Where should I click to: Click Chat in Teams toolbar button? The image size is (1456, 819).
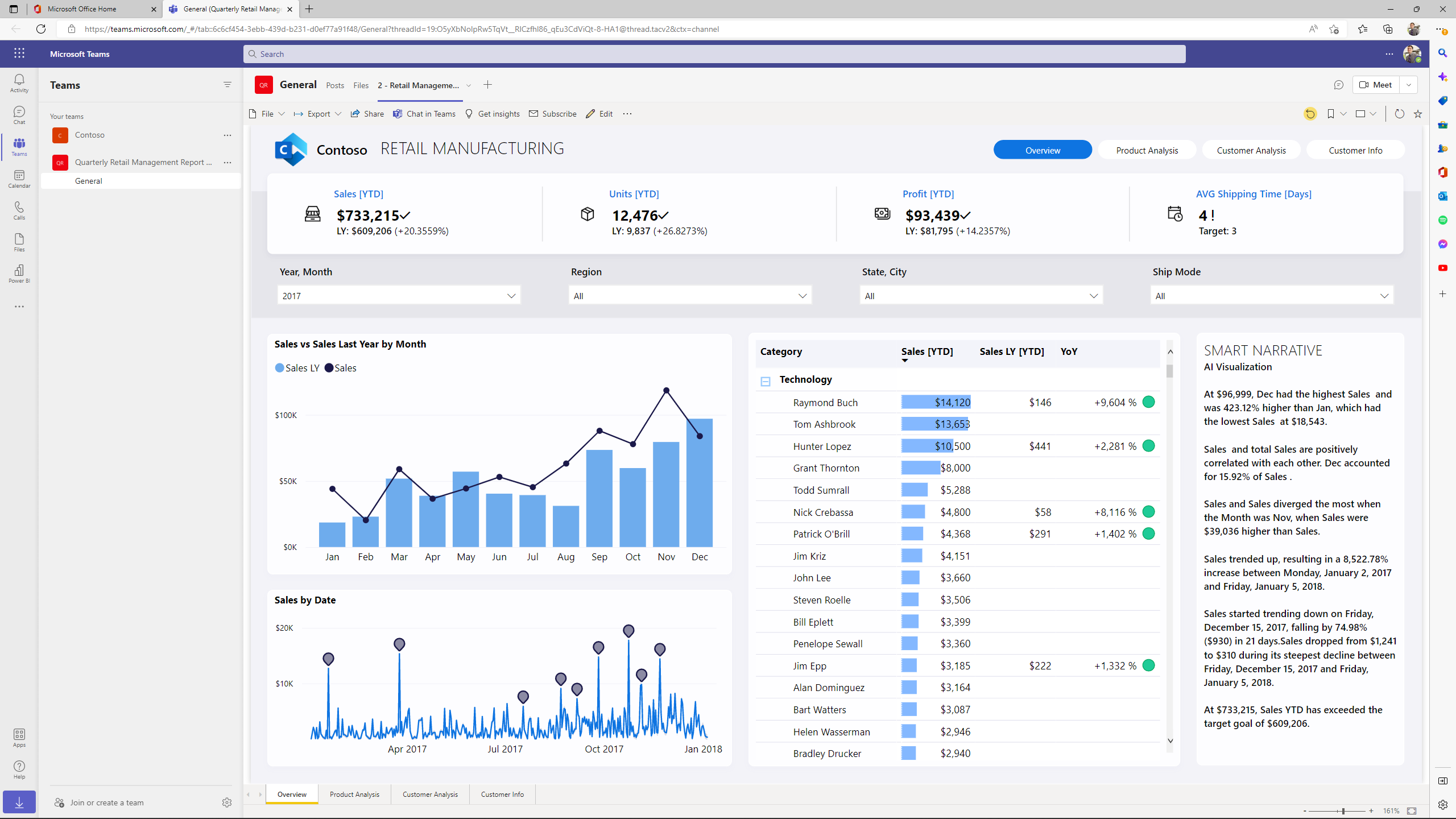tap(424, 114)
